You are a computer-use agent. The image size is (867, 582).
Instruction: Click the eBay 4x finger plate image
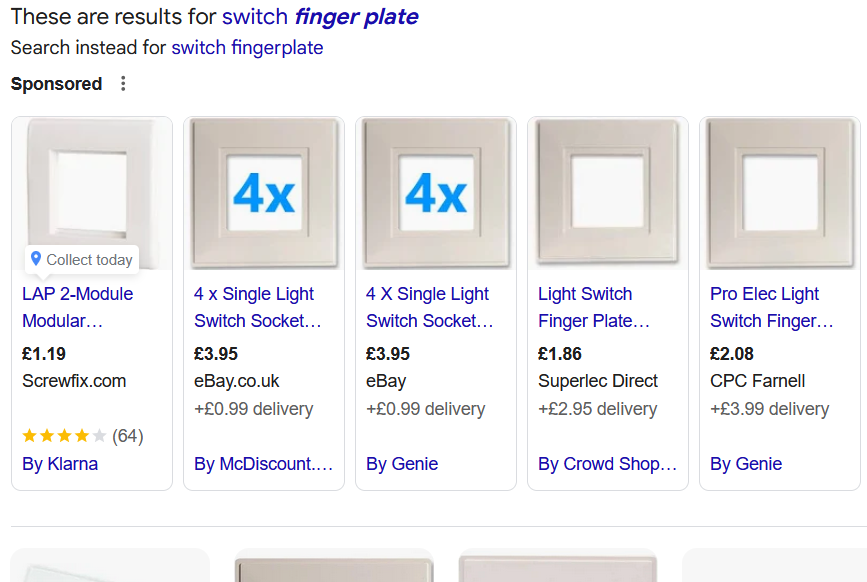click(x=436, y=194)
